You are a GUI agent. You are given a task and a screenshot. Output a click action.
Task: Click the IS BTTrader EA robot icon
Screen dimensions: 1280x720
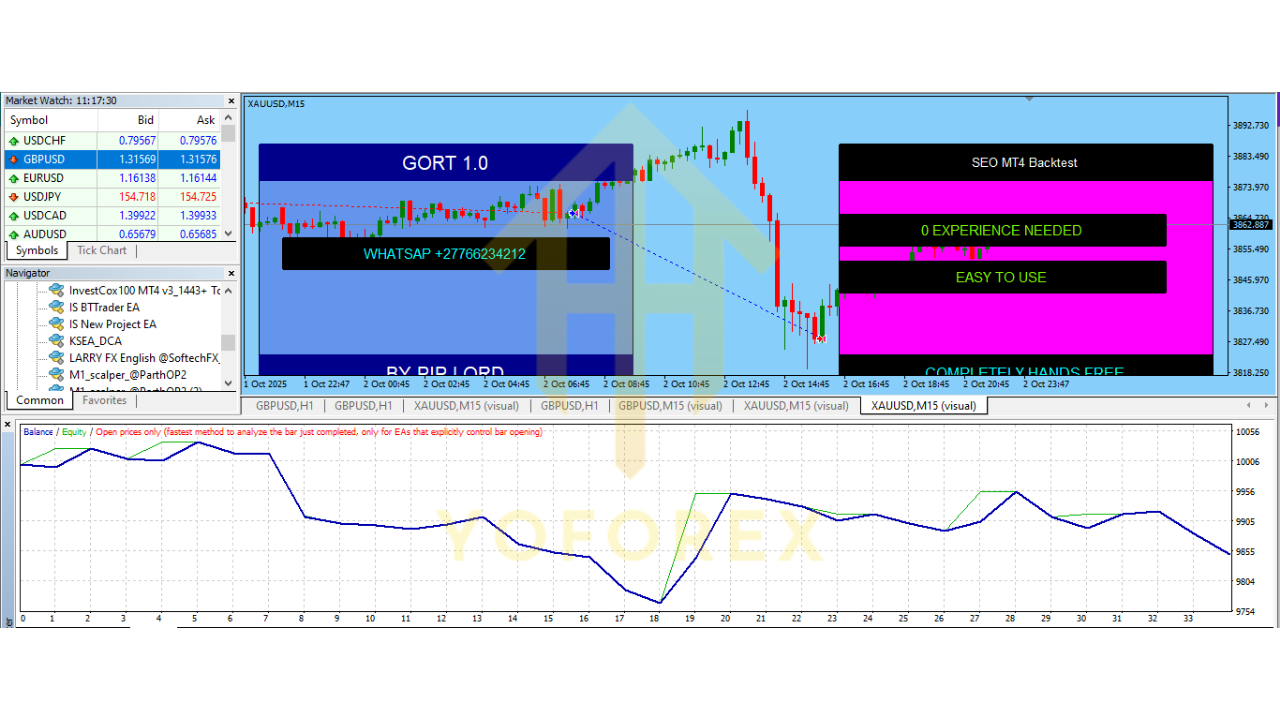click(x=57, y=306)
